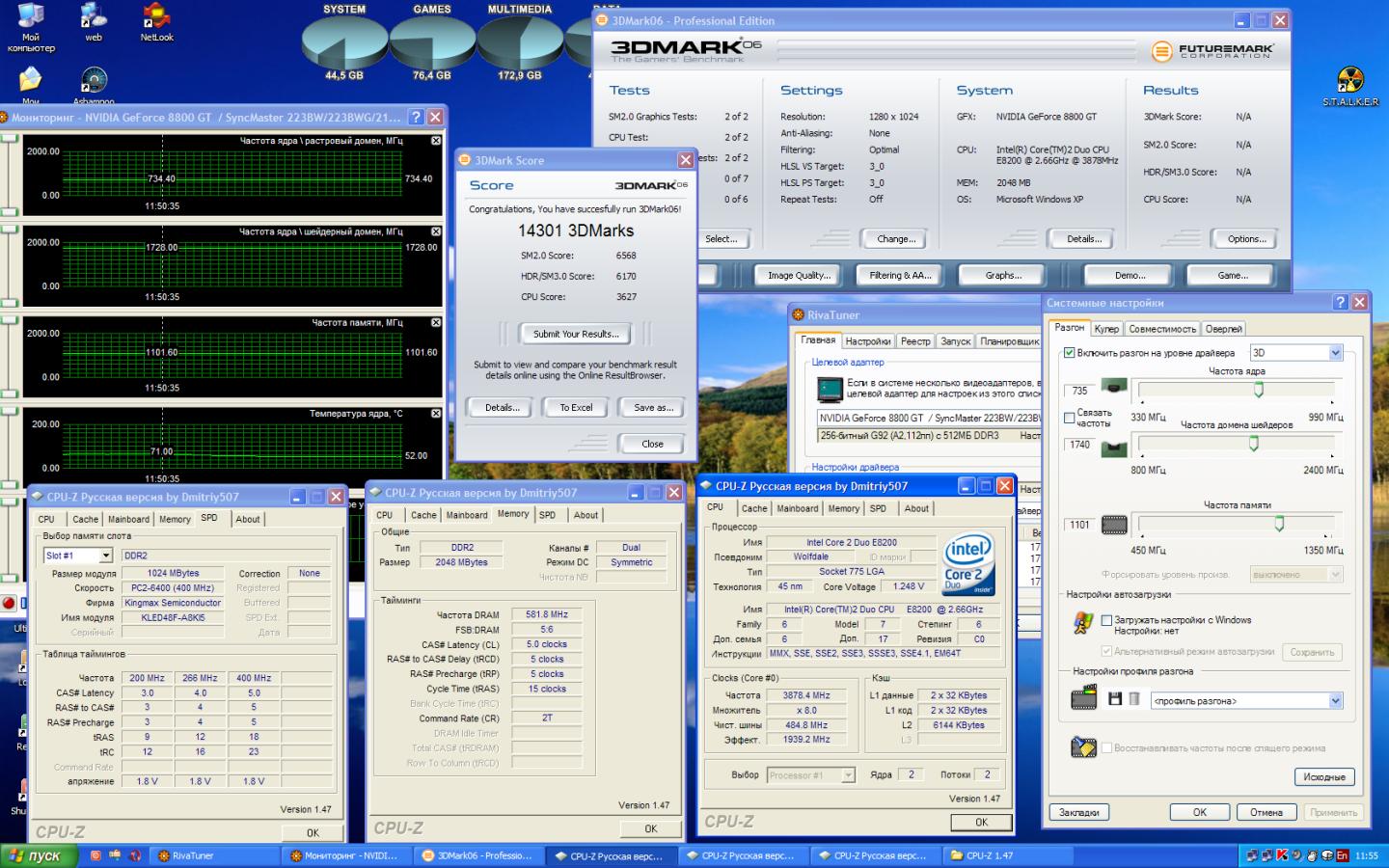Close the core temperature graph
Screen dimensions: 1389x868
coord(436,413)
